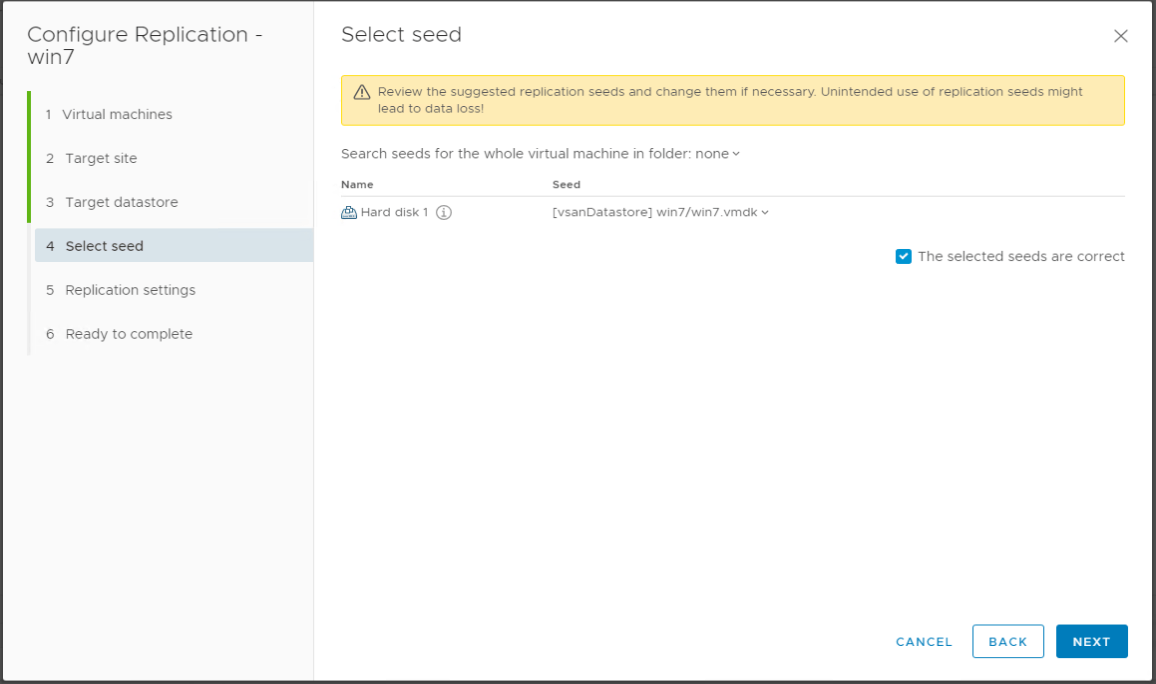Image resolution: width=1156 pixels, height=684 pixels.
Task: Go back with the Back button
Action: tap(1007, 641)
